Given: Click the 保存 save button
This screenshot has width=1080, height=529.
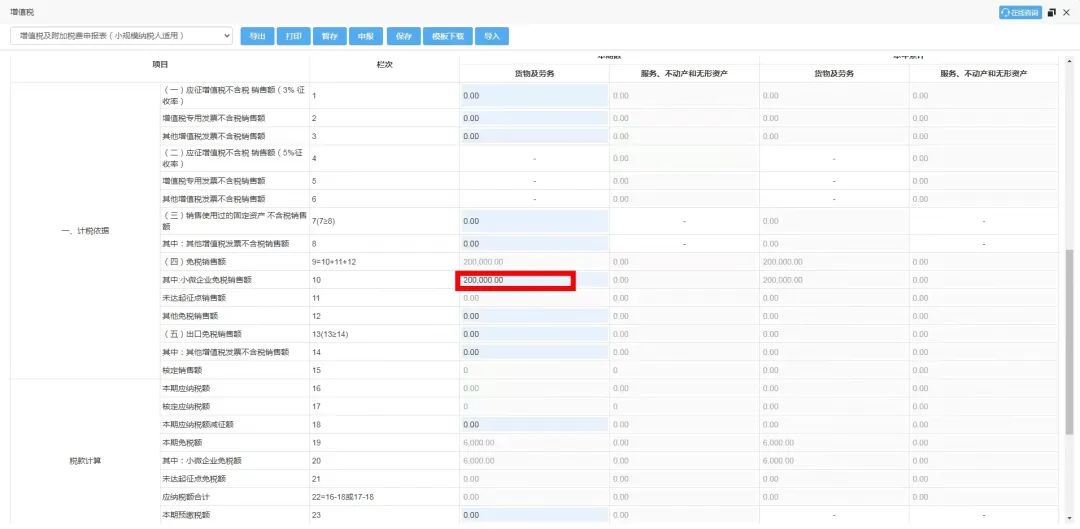Looking at the screenshot, I should pyautogui.click(x=403, y=37).
